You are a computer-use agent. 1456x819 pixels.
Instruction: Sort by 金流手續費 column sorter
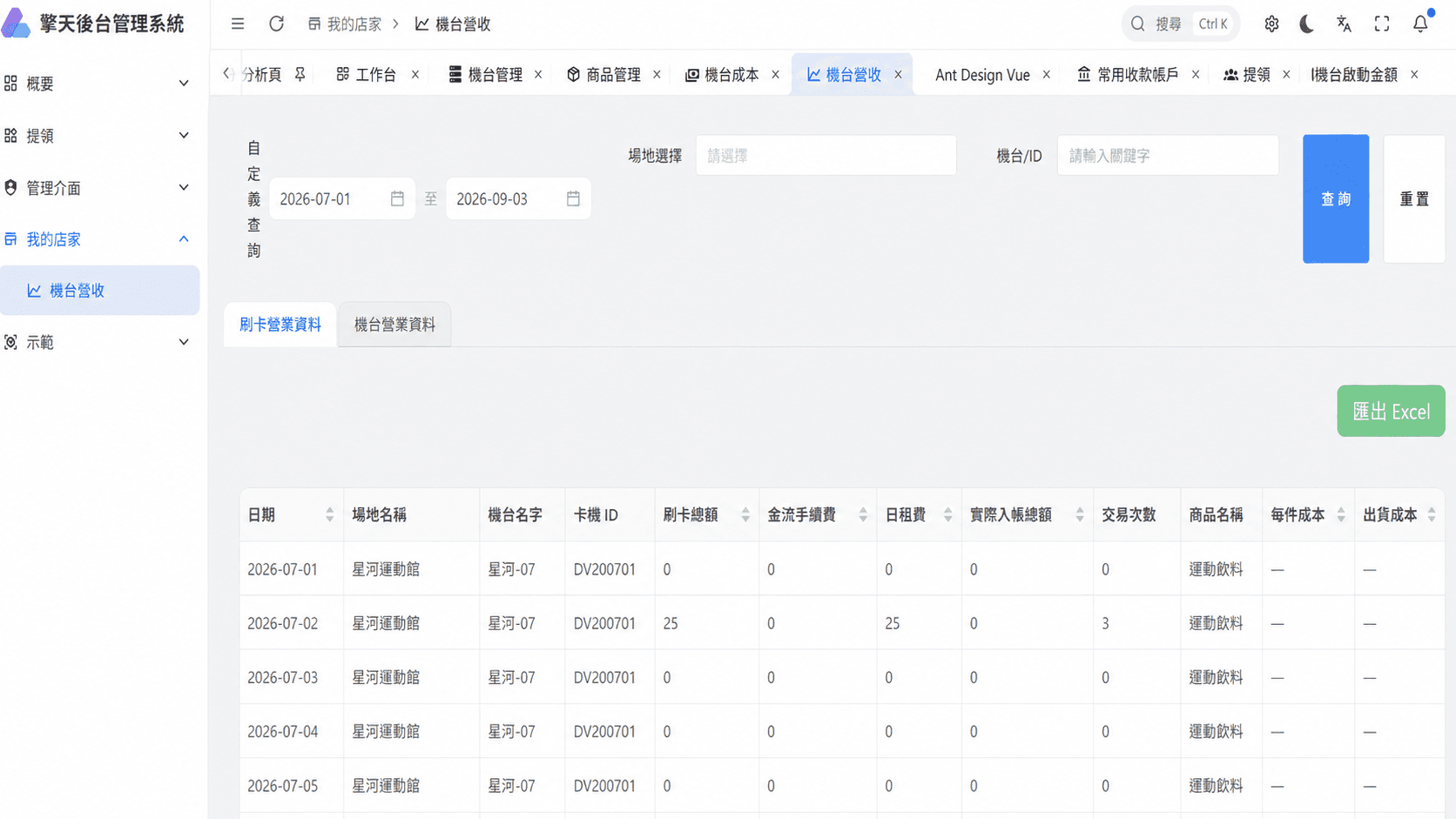point(863,515)
